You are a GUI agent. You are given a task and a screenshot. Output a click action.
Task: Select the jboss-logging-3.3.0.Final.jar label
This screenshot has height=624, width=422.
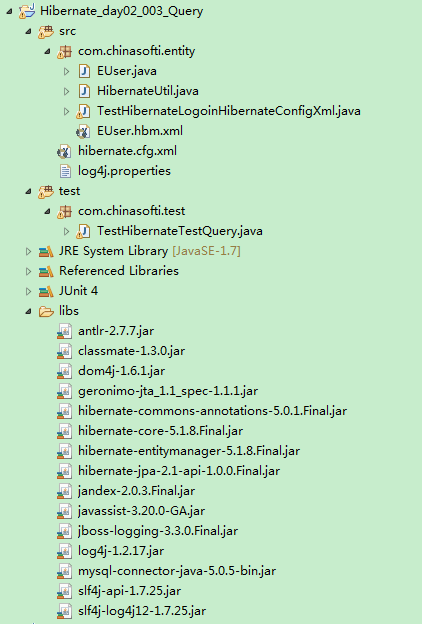pos(158,531)
